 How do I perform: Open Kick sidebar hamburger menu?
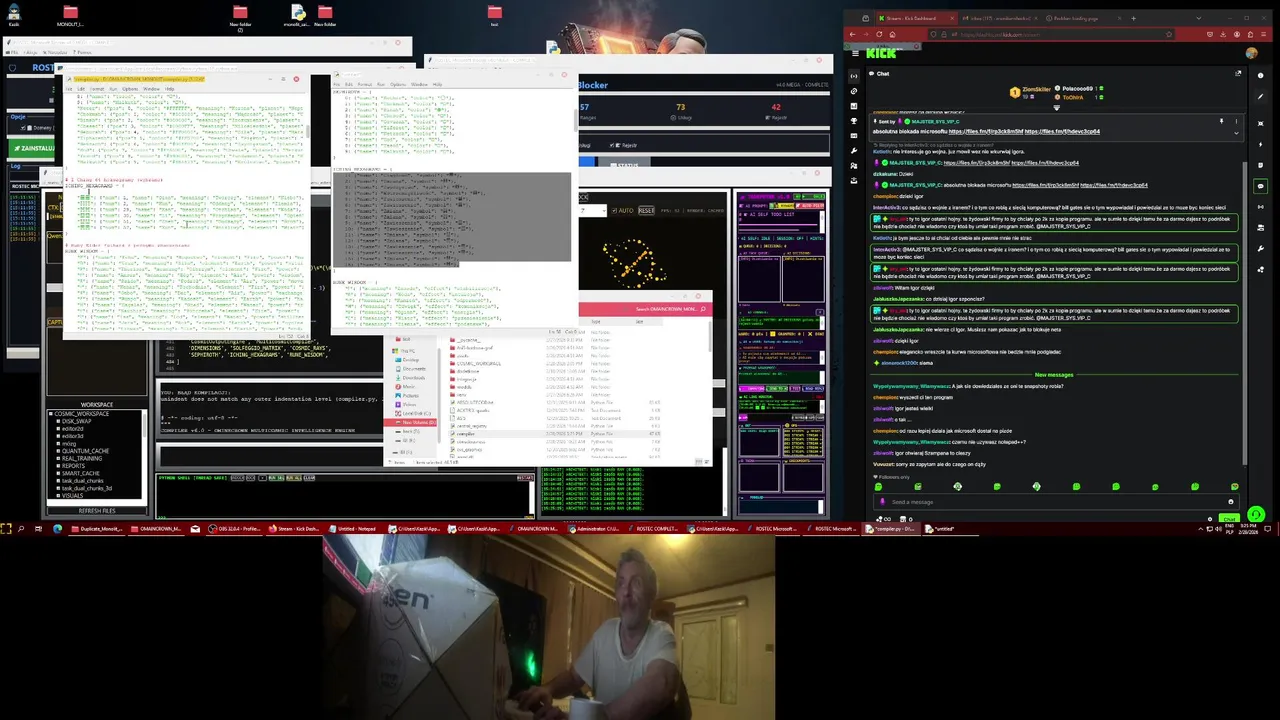pos(855,53)
